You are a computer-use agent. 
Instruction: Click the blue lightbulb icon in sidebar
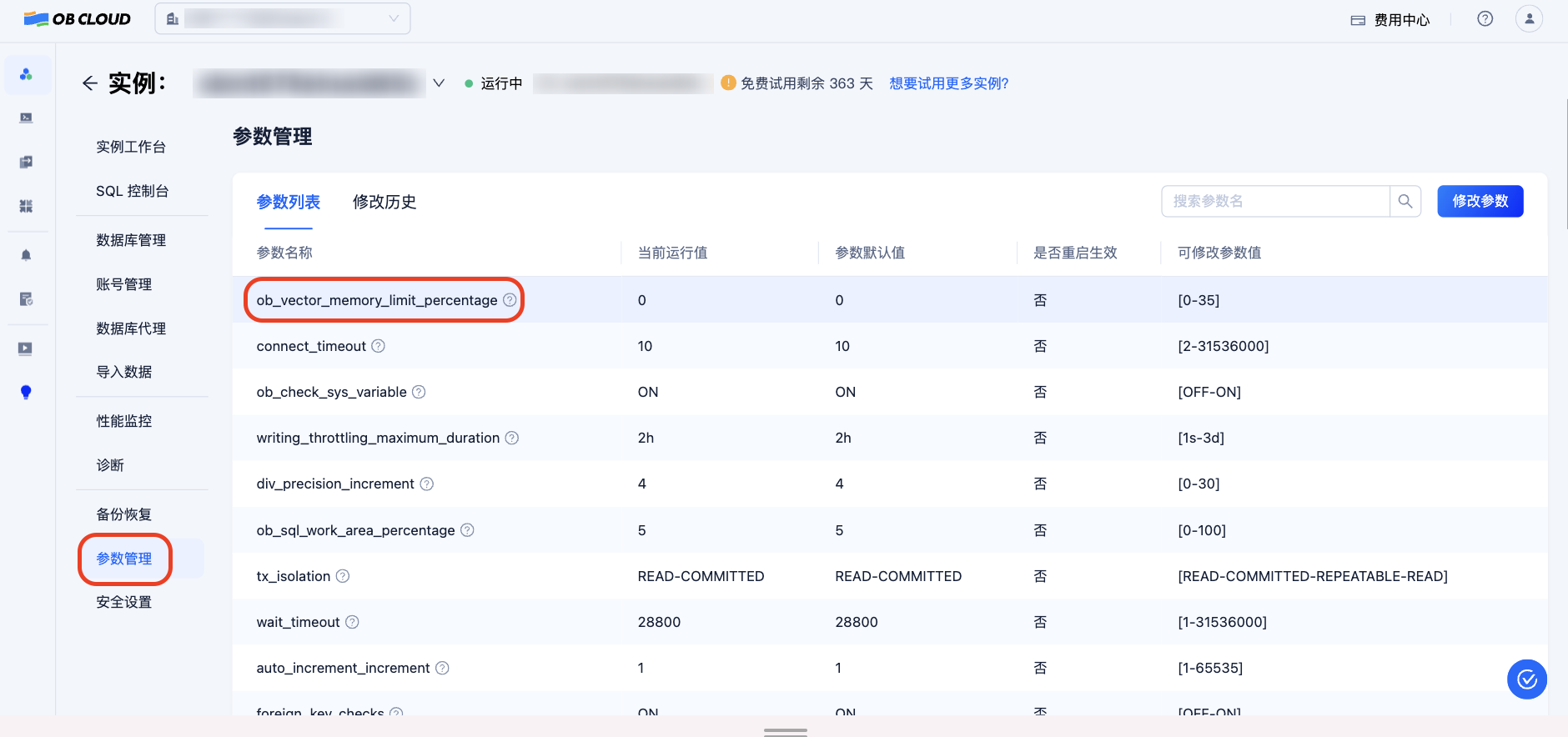pyautogui.click(x=26, y=392)
